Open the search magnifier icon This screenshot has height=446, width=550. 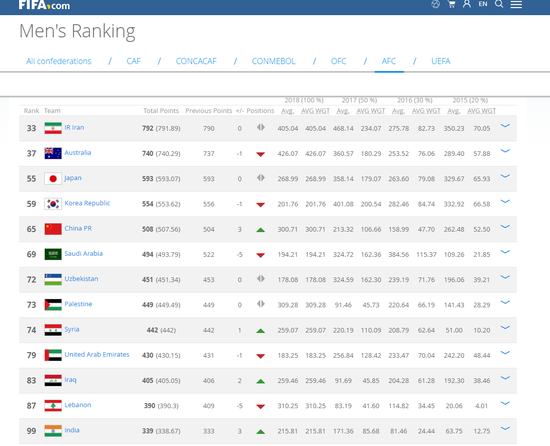click(x=499, y=4)
